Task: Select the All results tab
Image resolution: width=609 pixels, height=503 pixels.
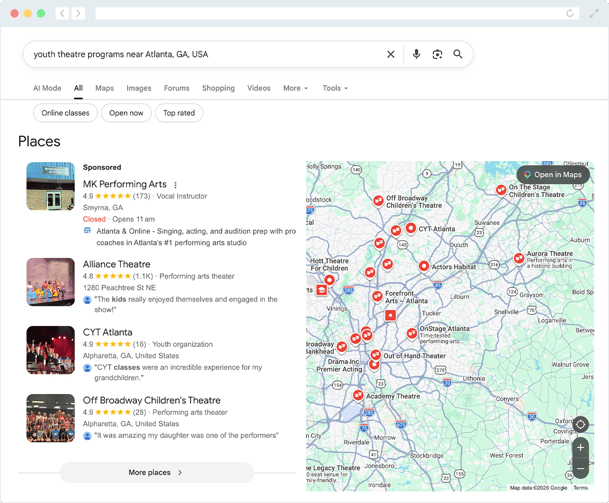Action: click(x=78, y=88)
